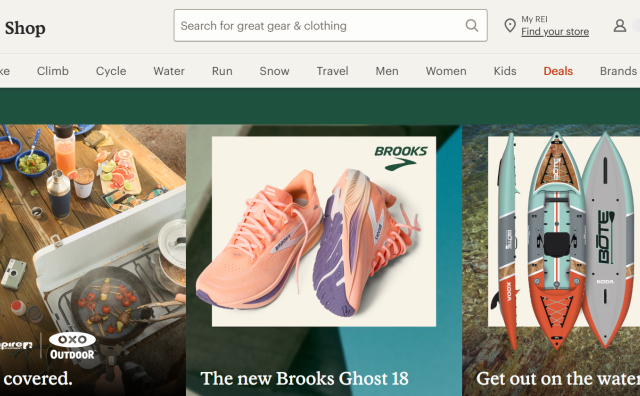Focus the gear and clothing search field

tap(330, 25)
